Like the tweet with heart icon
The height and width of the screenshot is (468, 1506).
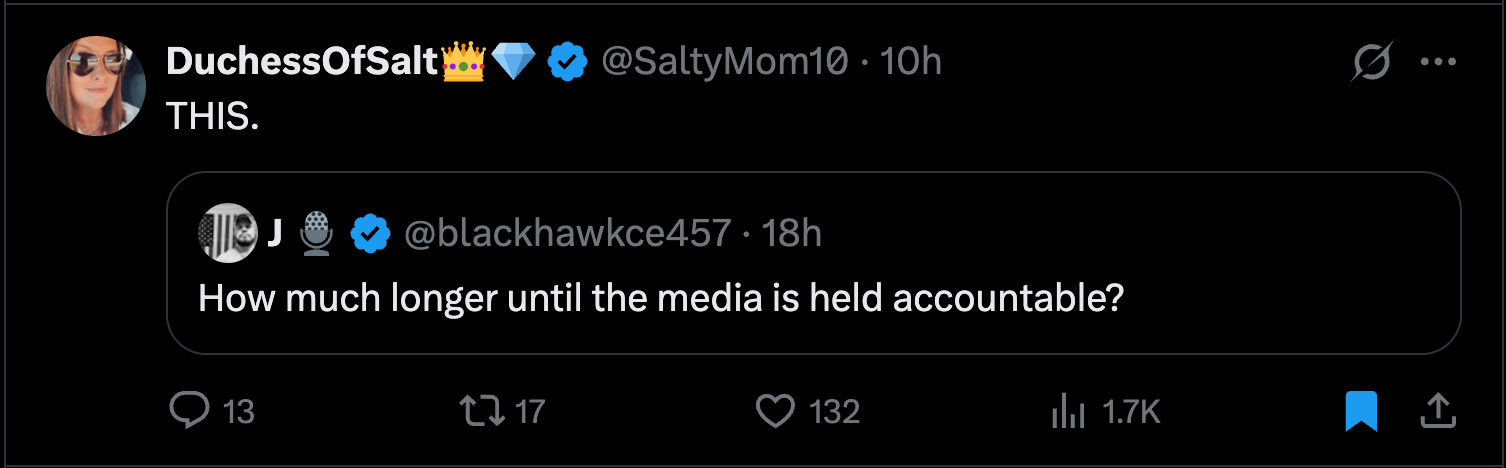(775, 411)
